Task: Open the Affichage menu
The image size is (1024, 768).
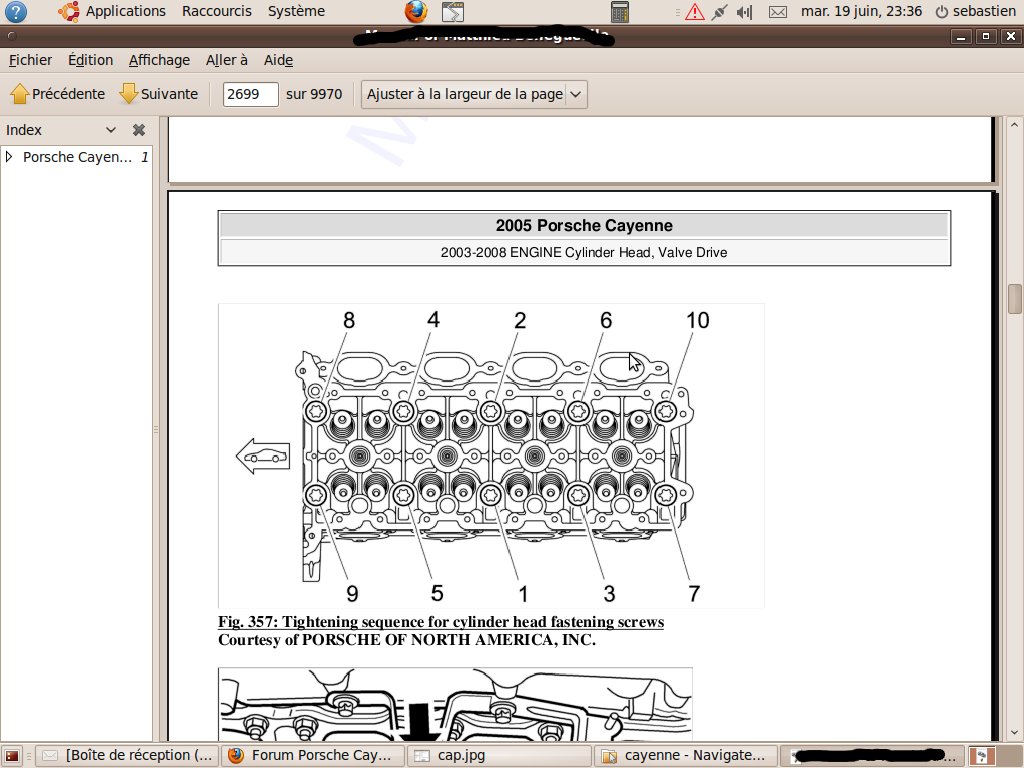Action: click(159, 60)
